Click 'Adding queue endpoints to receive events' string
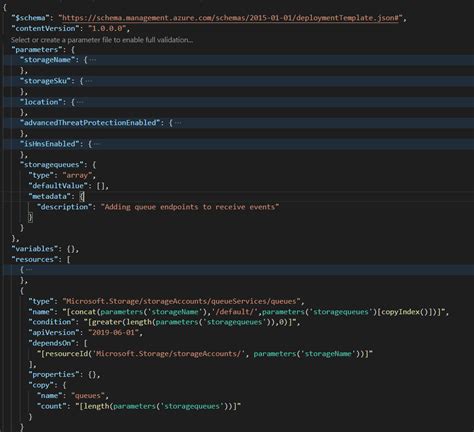Viewport: 474px width, 432px height. coord(190,207)
